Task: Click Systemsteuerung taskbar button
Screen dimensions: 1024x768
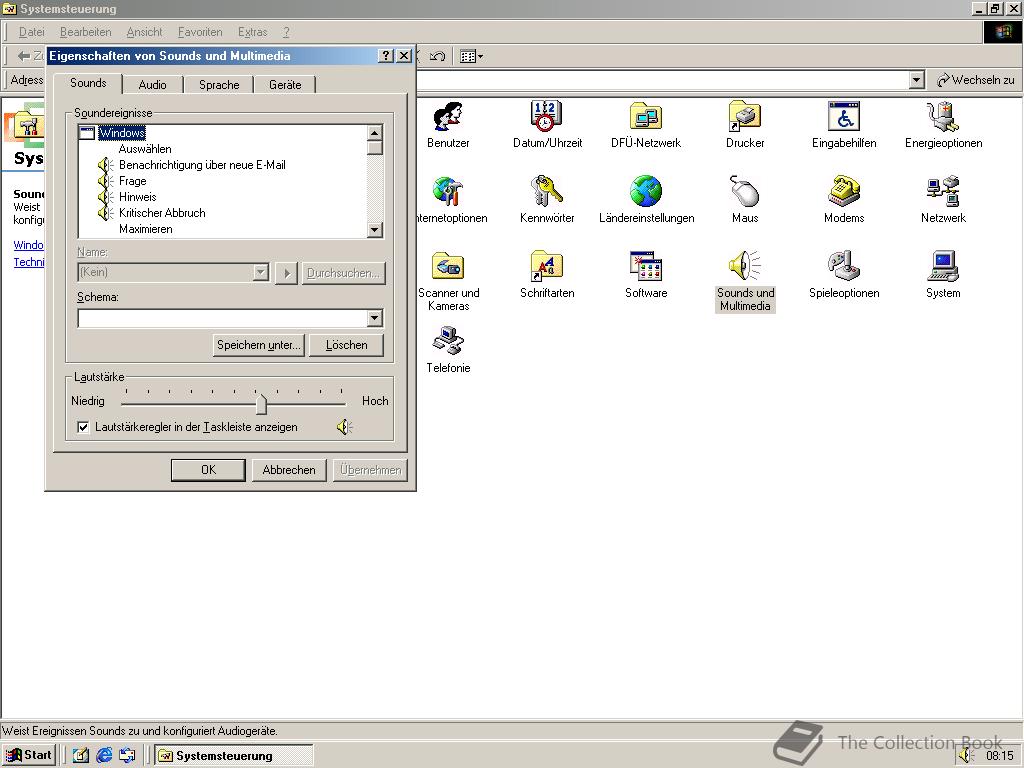Action: (234, 756)
